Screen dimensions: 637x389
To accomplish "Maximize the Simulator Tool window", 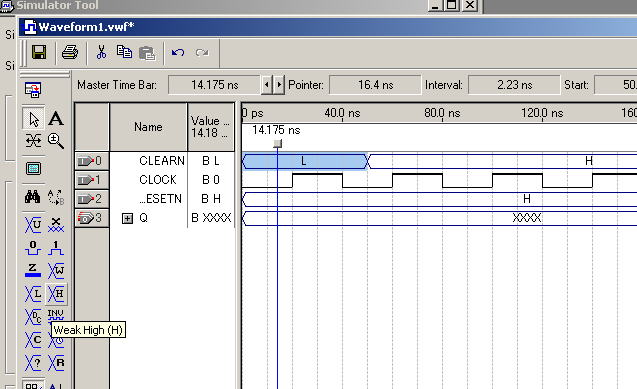I will (452, 5).
